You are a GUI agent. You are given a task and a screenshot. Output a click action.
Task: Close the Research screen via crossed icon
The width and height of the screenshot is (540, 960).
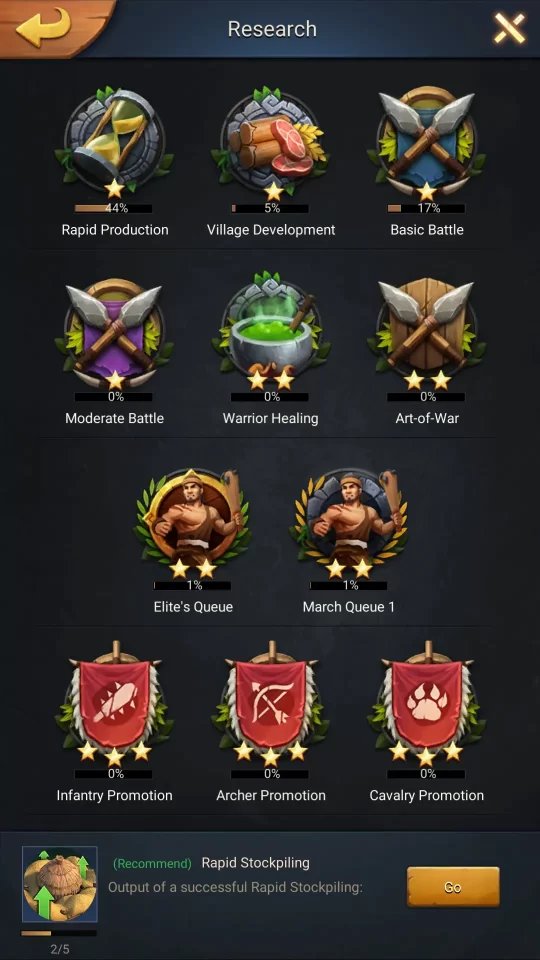(509, 28)
